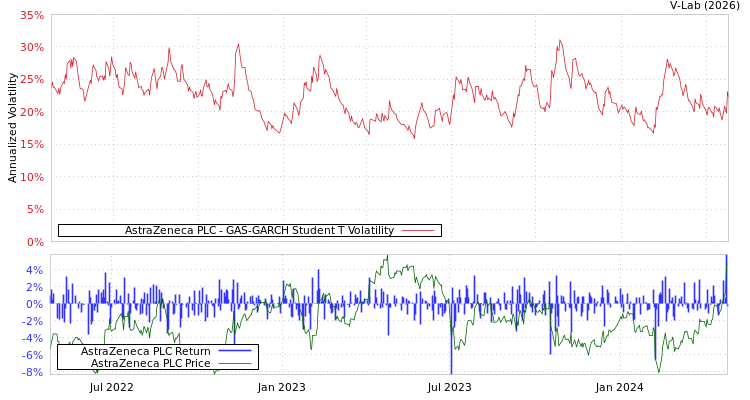The image size is (750, 400).
Task: Click the -4% tick on return axis
Action: 32,338
